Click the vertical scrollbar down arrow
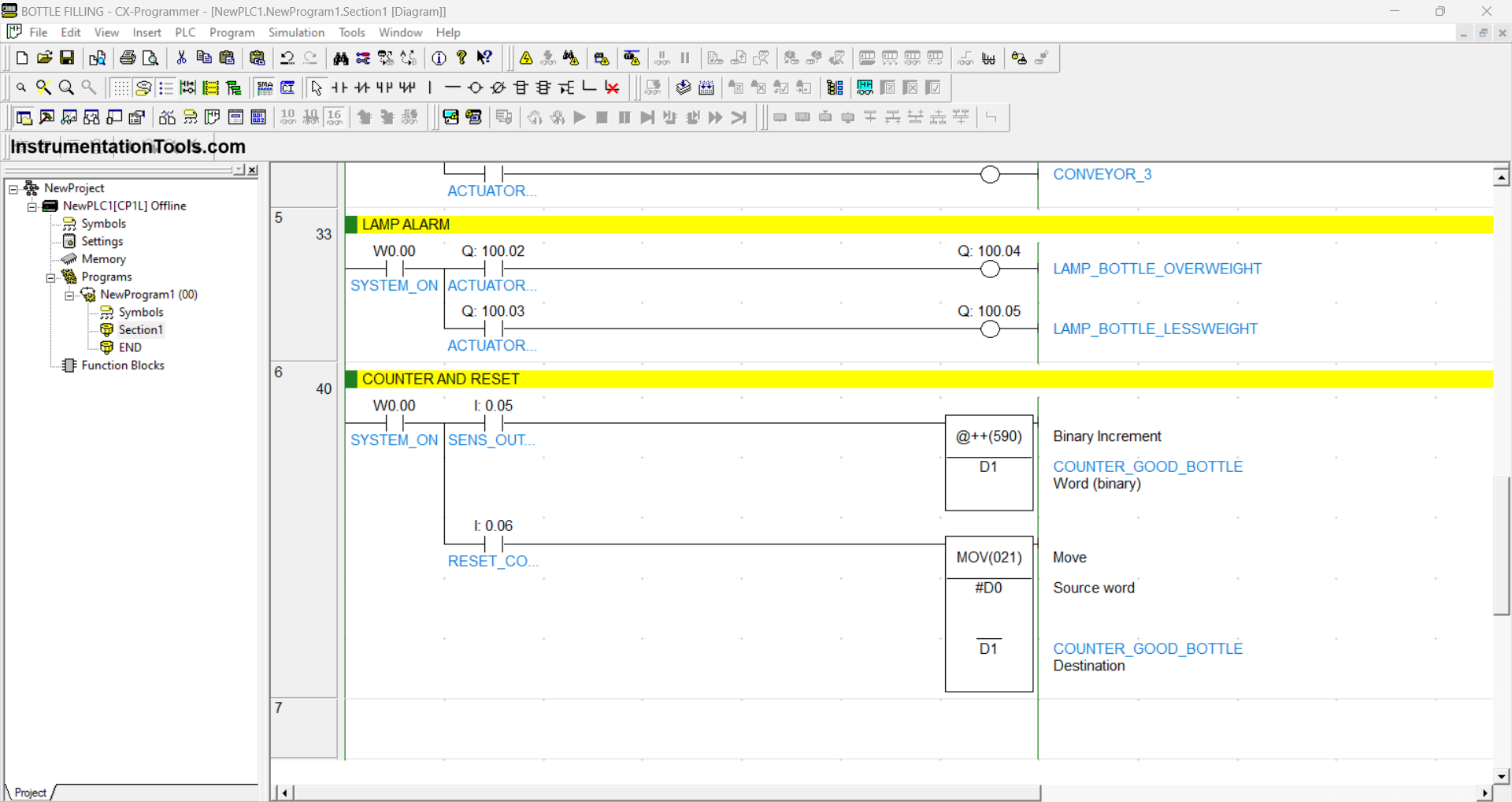This screenshot has width=1512, height=802. tap(1502, 776)
